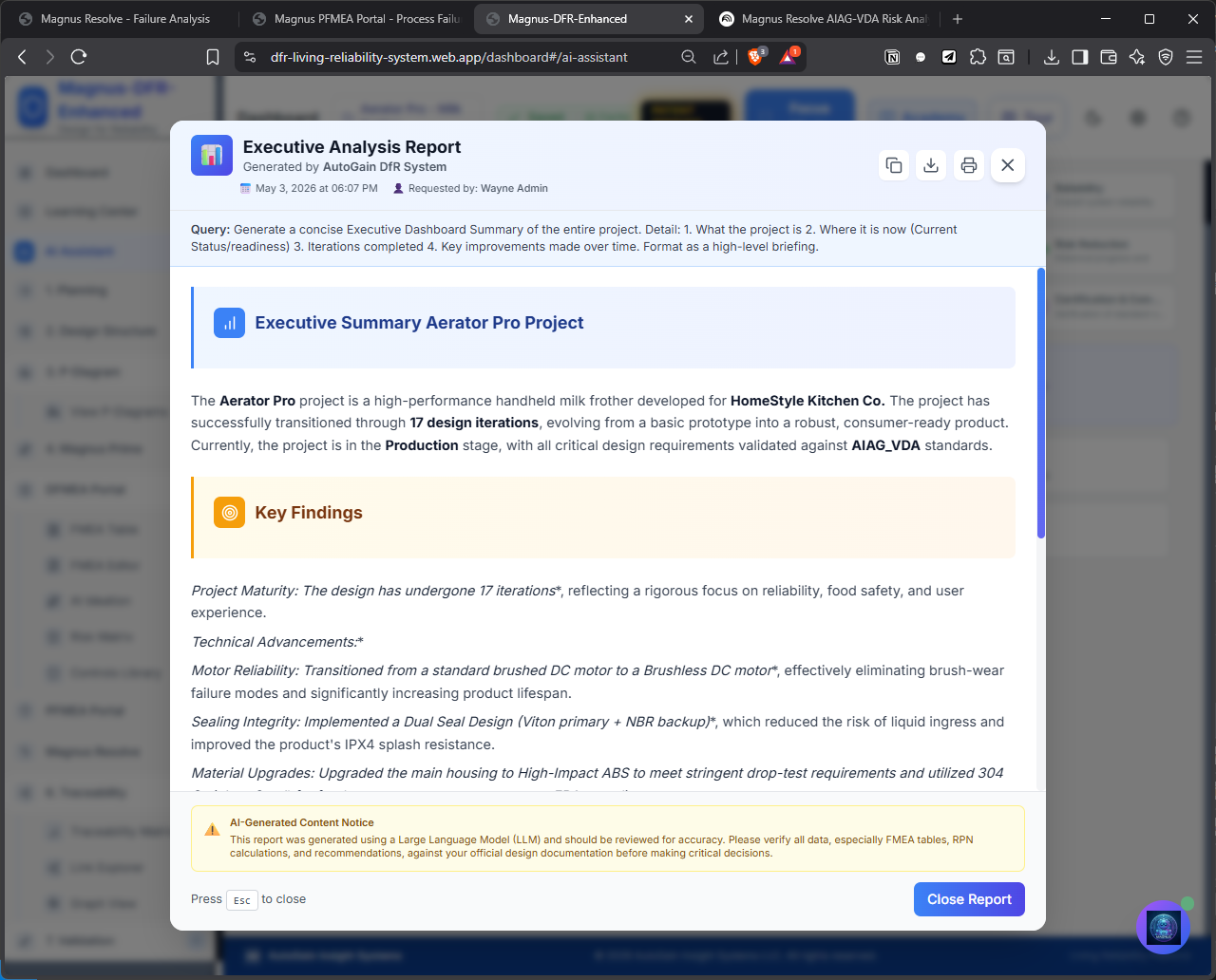
Task: Open Brave VPN shield icon
Action: coord(1166,57)
